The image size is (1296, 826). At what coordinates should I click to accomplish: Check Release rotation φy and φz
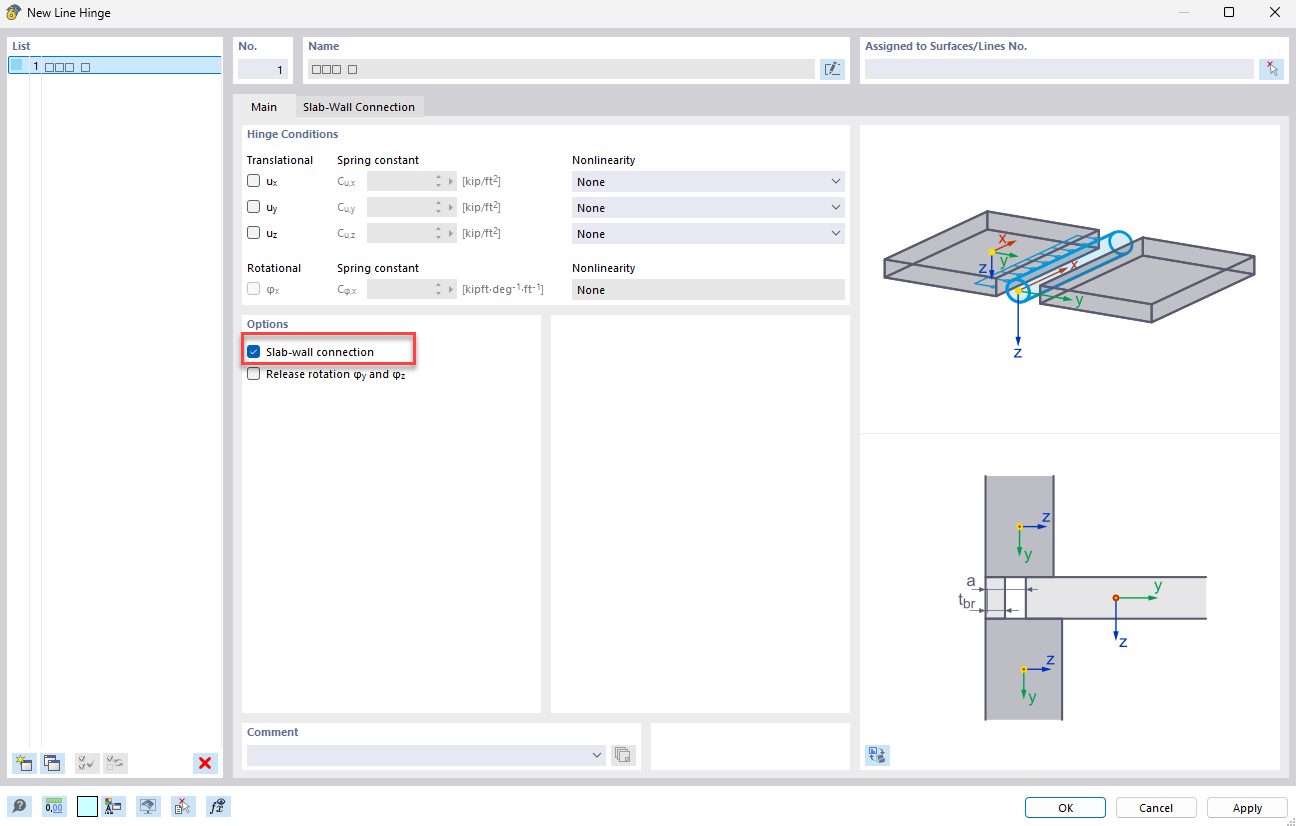tap(253, 374)
